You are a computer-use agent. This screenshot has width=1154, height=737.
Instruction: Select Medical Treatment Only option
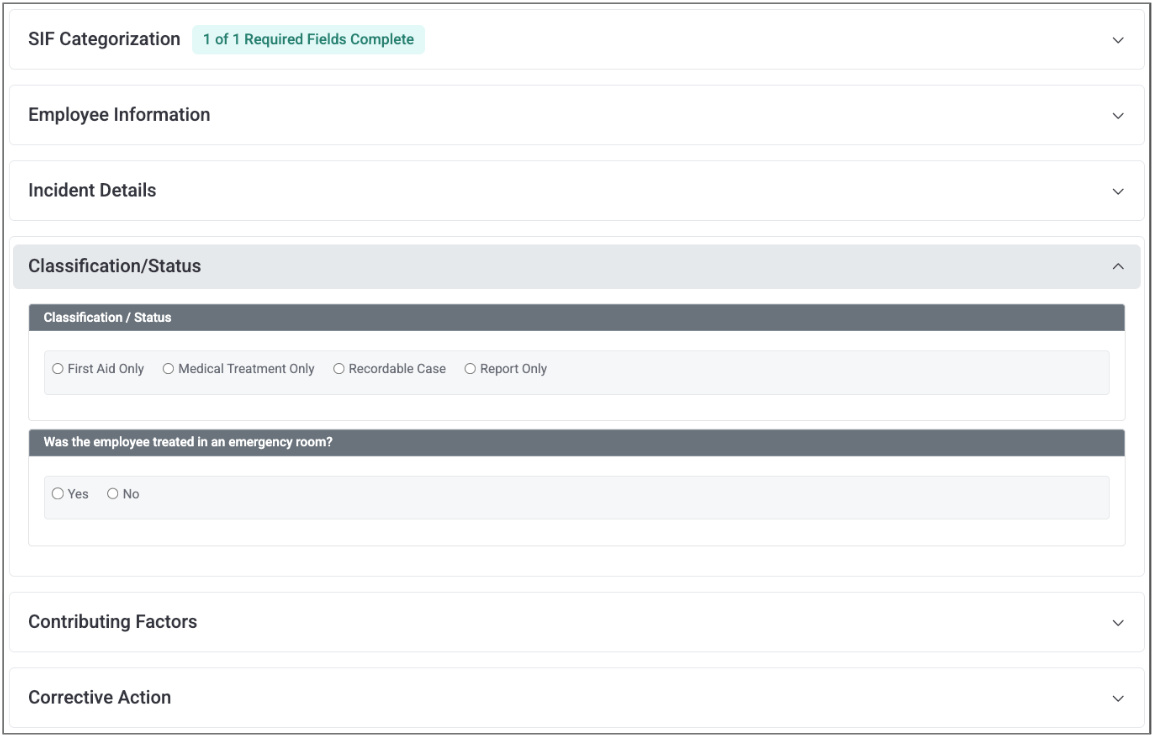point(168,369)
